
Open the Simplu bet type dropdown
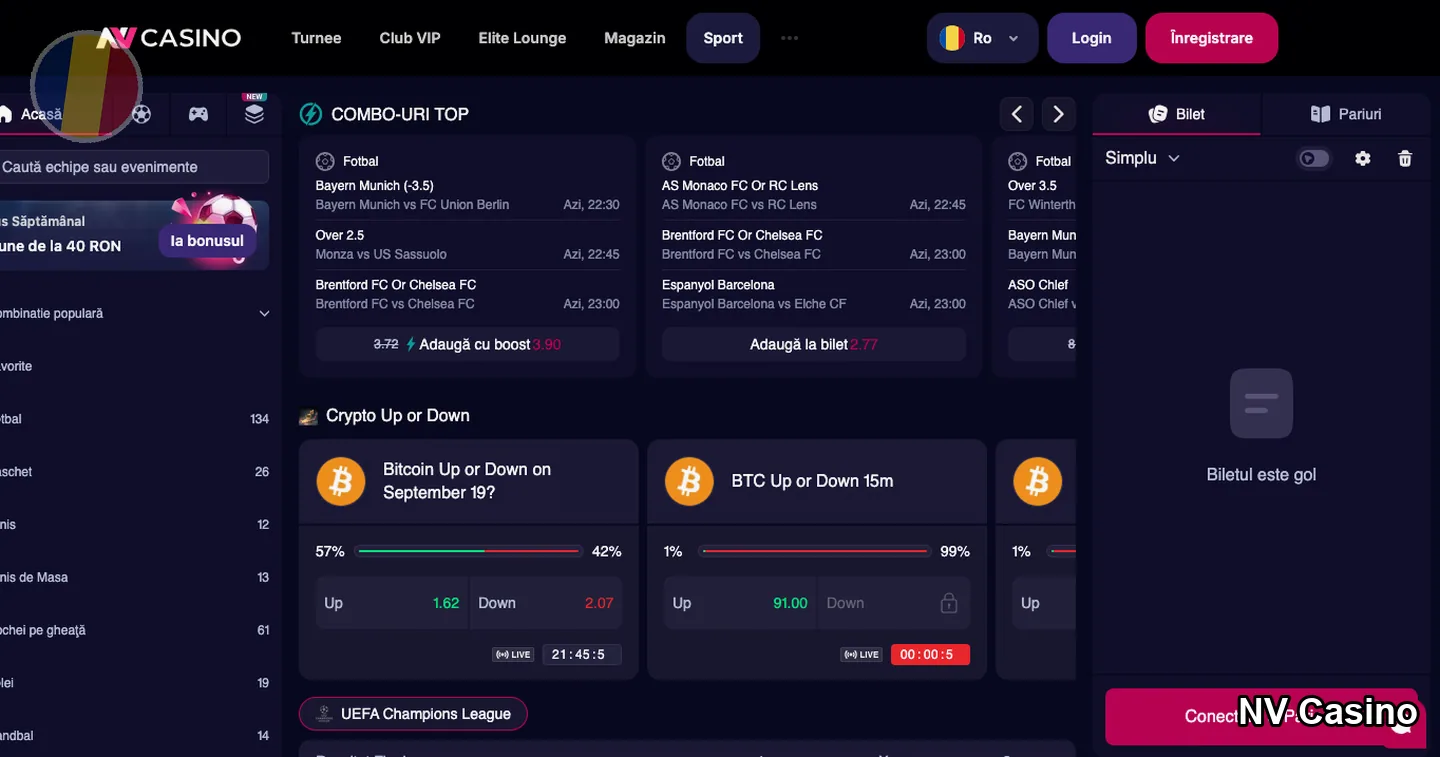click(x=1142, y=158)
